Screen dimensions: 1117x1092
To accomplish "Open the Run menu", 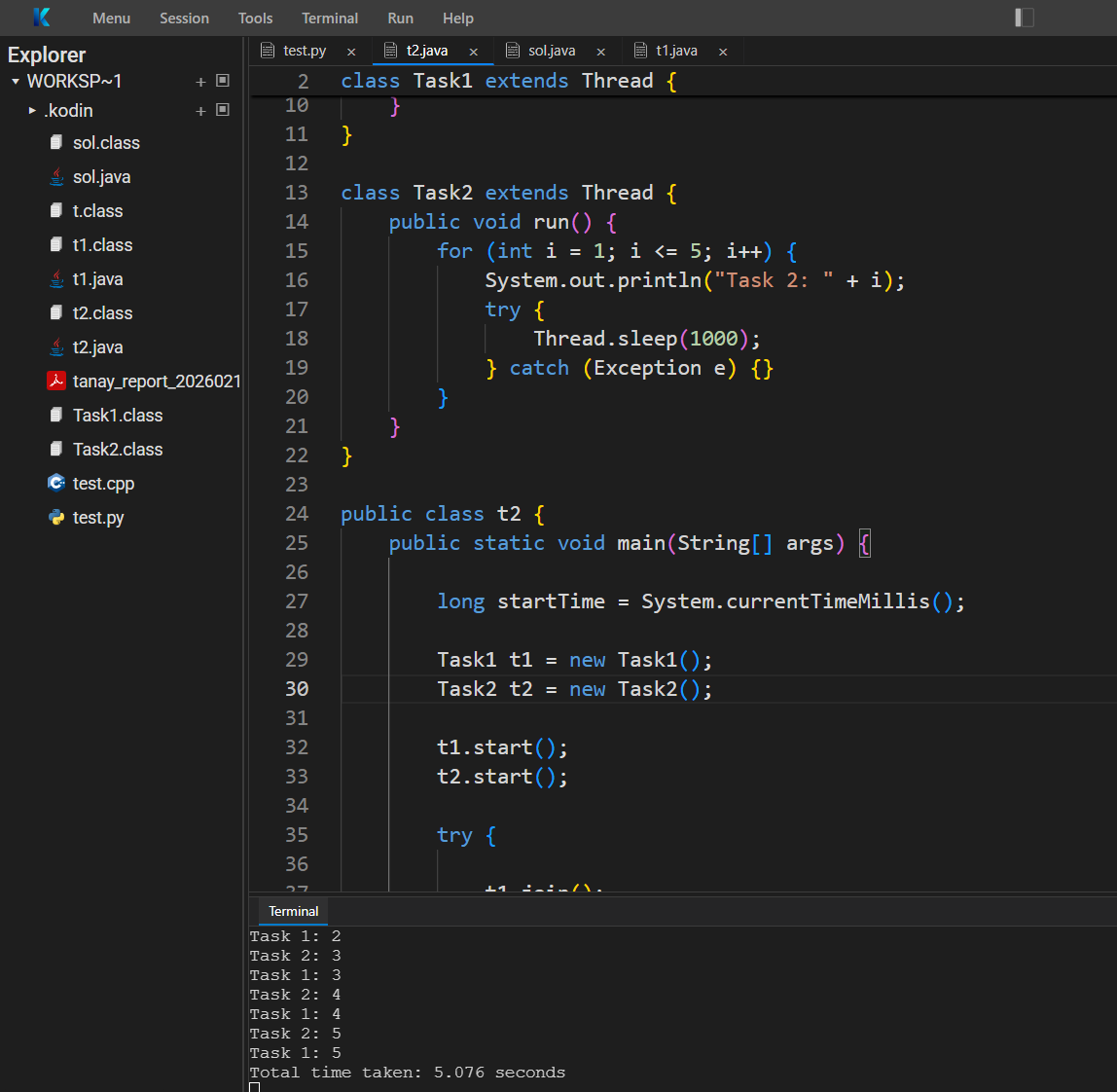I will (400, 18).
